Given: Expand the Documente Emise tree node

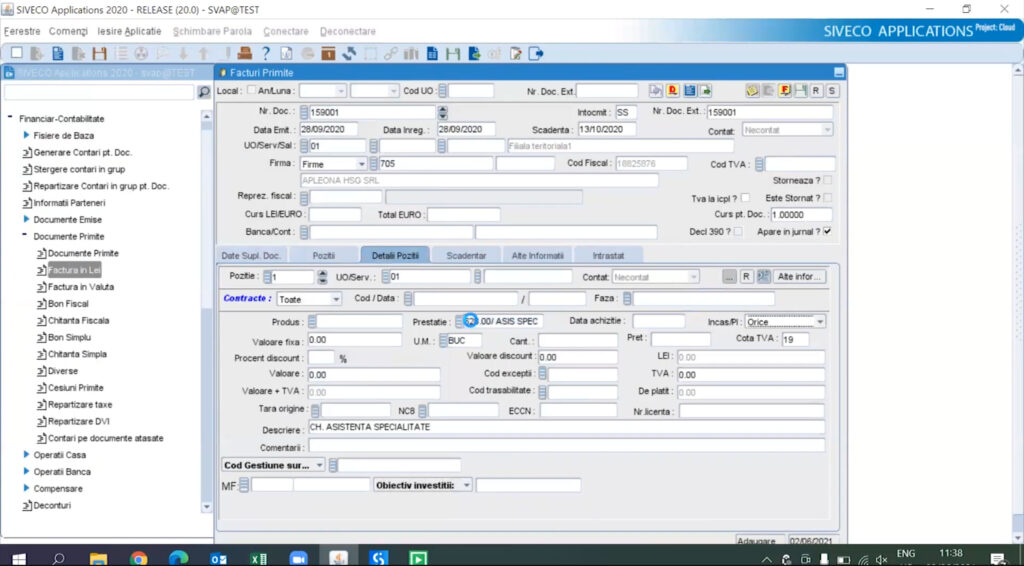Looking at the screenshot, I should [26, 219].
